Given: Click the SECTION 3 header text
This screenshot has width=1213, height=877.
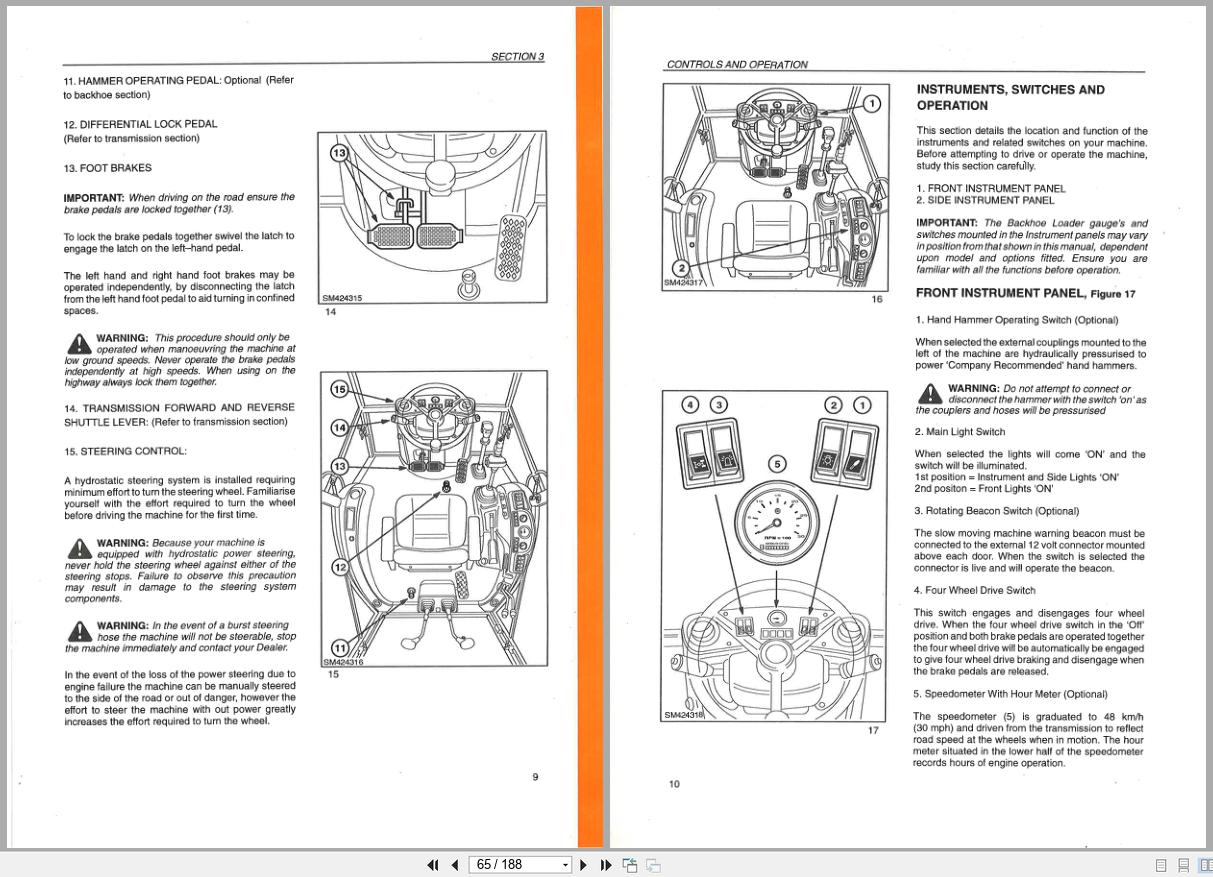Looking at the screenshot, I should (x=517, y=57).
